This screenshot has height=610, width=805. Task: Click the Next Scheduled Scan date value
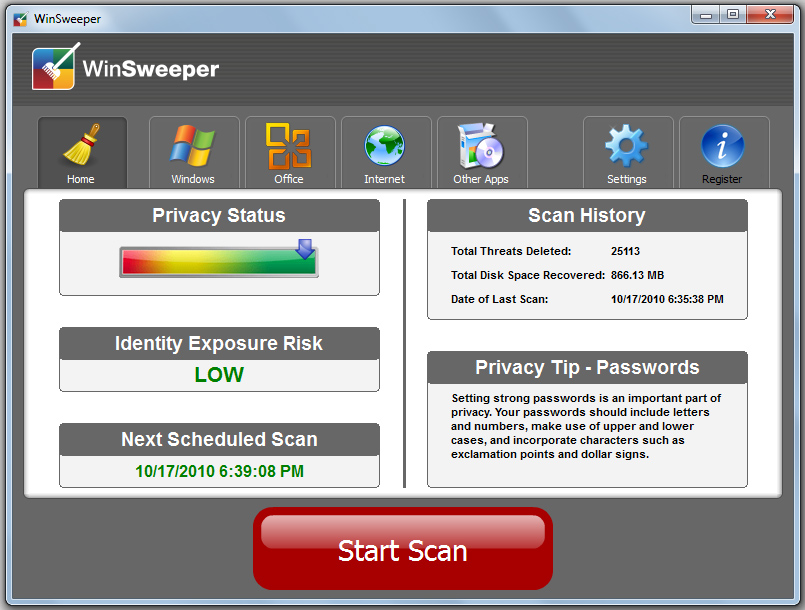click(x=219, y=471)
